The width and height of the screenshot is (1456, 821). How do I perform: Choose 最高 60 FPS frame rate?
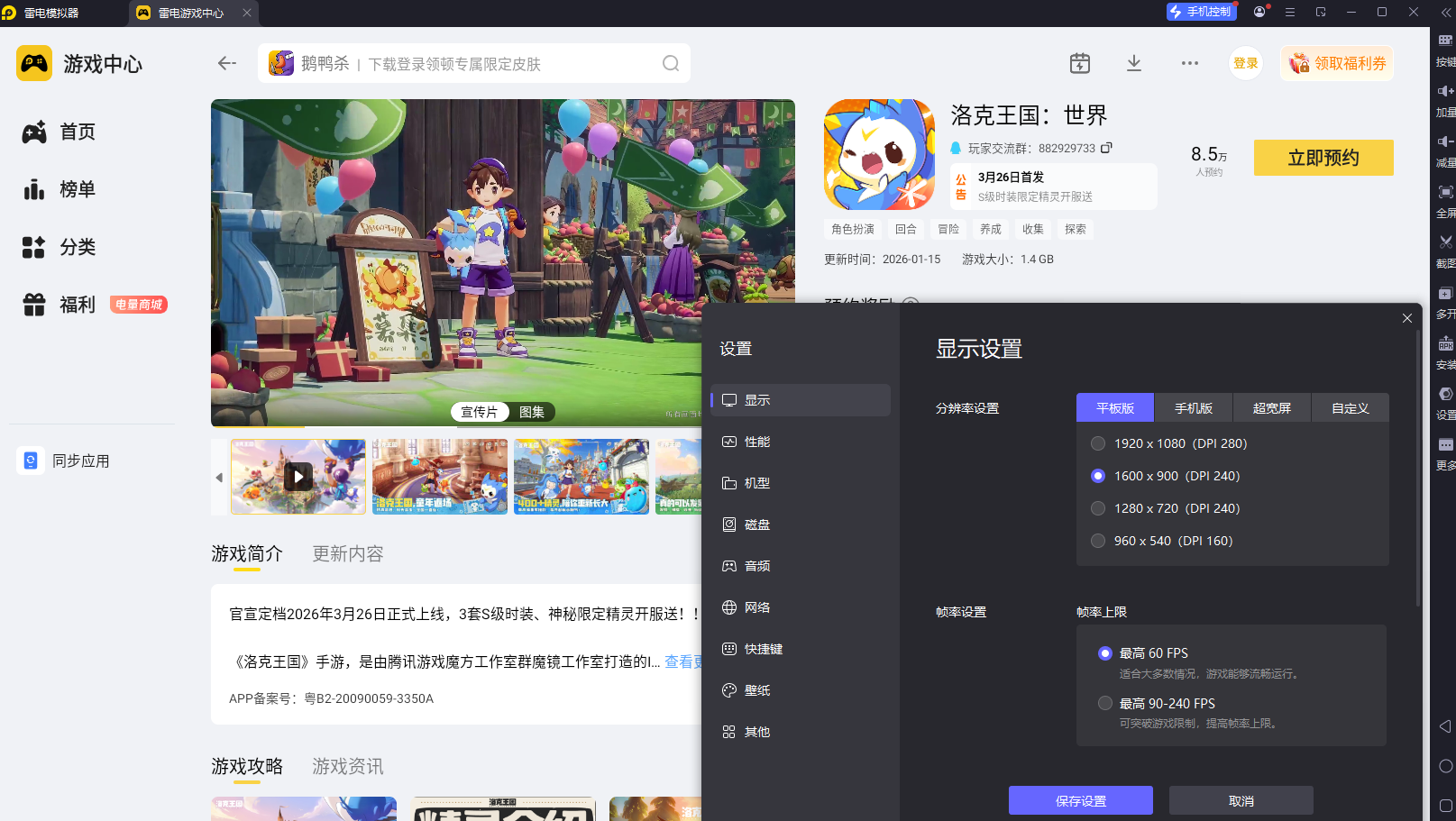coord(1143,653)
